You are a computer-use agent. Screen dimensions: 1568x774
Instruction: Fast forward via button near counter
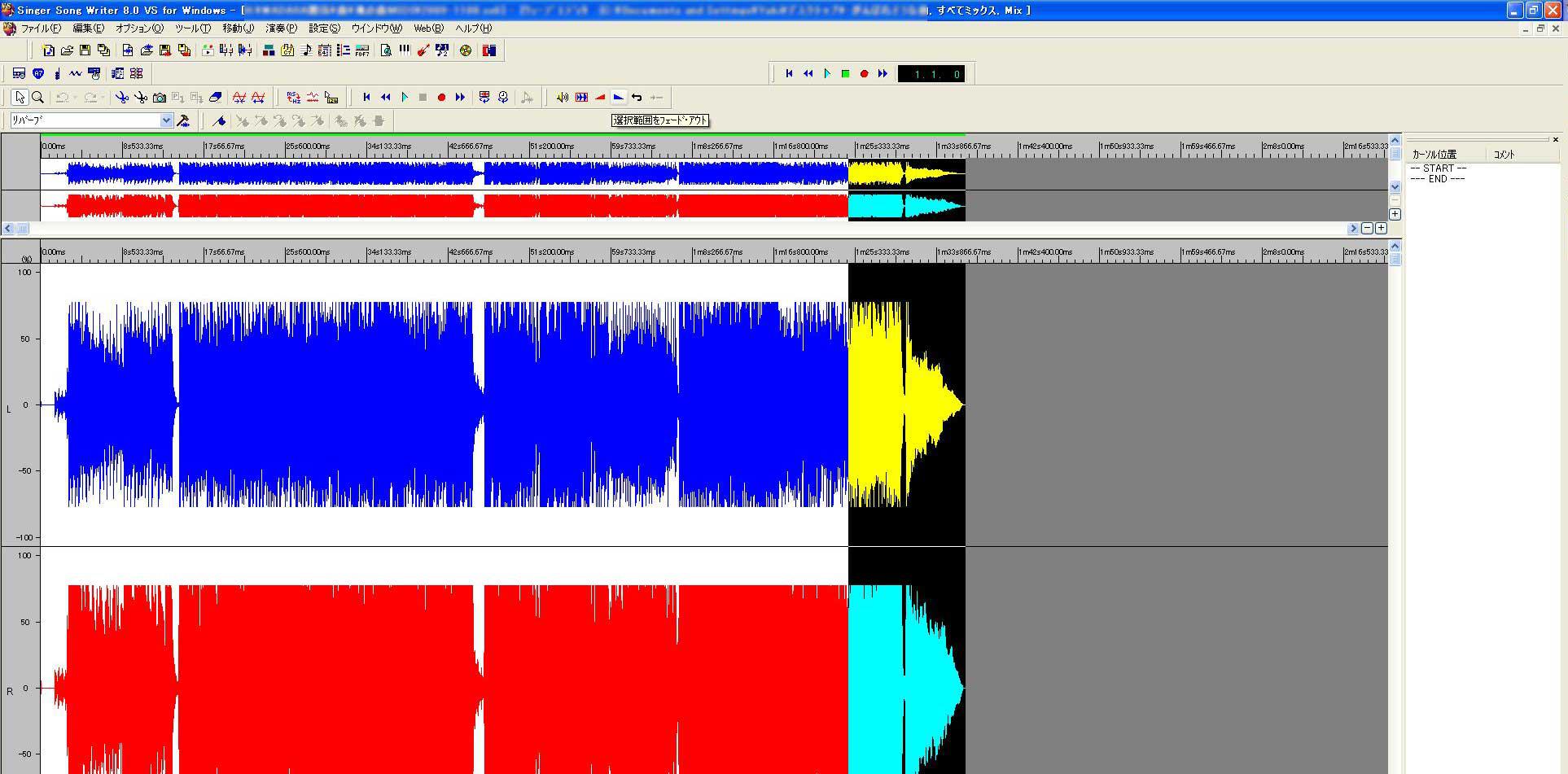coord(883,74)
